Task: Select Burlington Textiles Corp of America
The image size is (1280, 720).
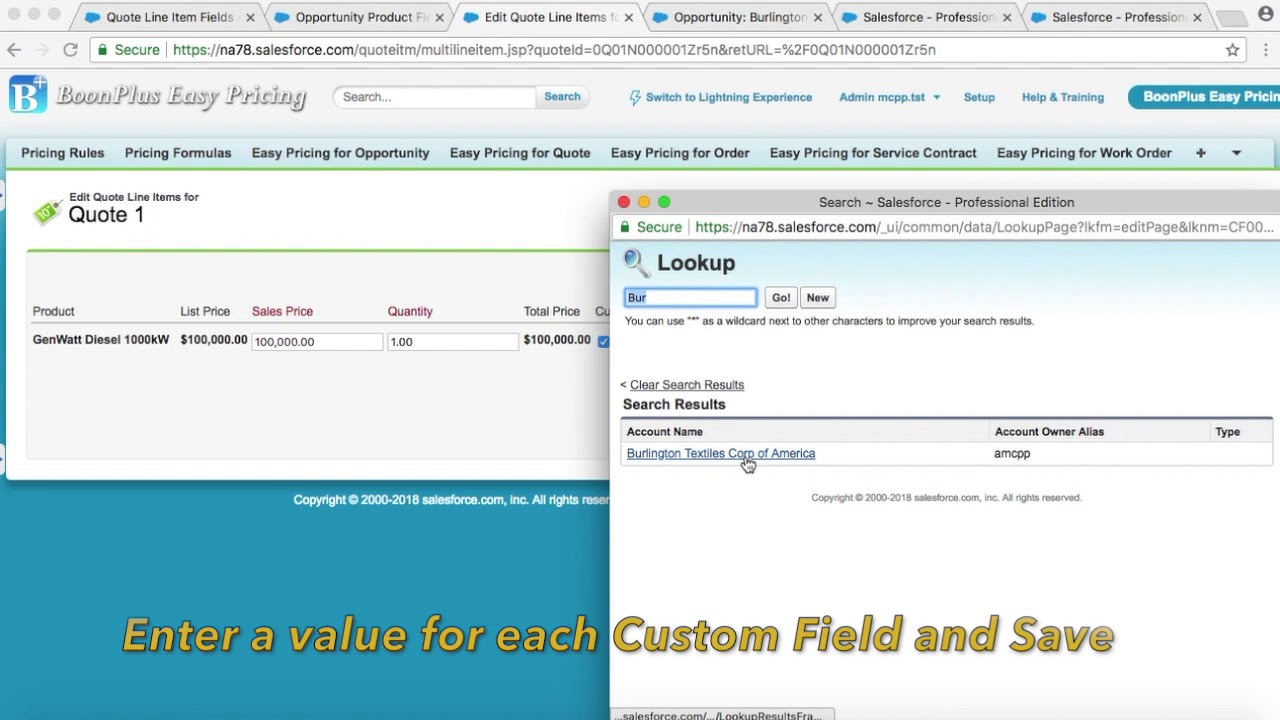Action: coord(721,453)
